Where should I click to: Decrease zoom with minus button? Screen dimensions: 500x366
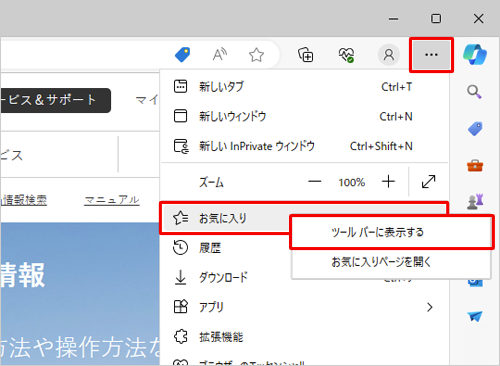click(314, 182)
